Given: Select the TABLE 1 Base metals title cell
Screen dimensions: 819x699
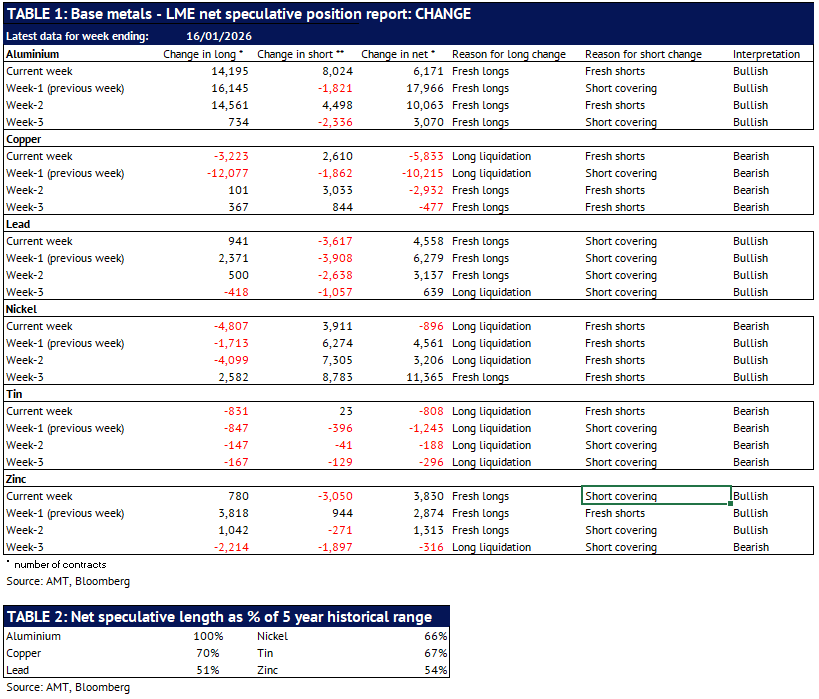Looking at the screenshot, I should click(239, 14).
